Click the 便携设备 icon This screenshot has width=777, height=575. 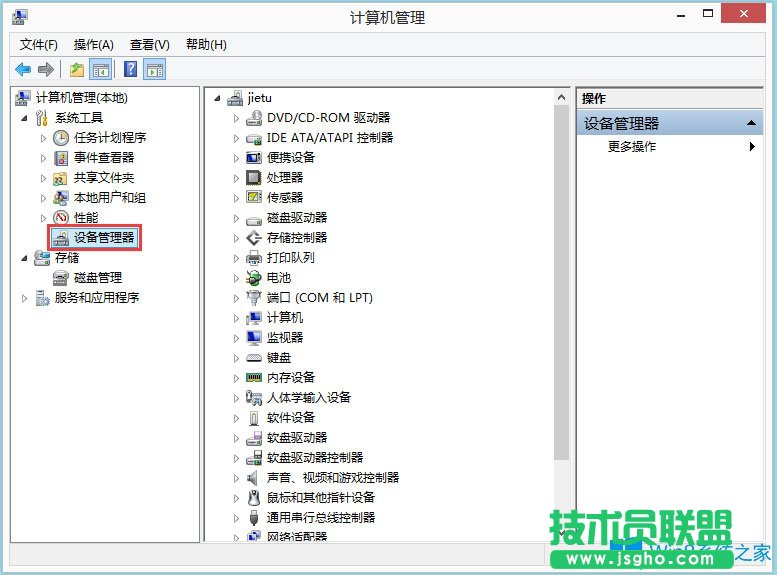(254, 158)
